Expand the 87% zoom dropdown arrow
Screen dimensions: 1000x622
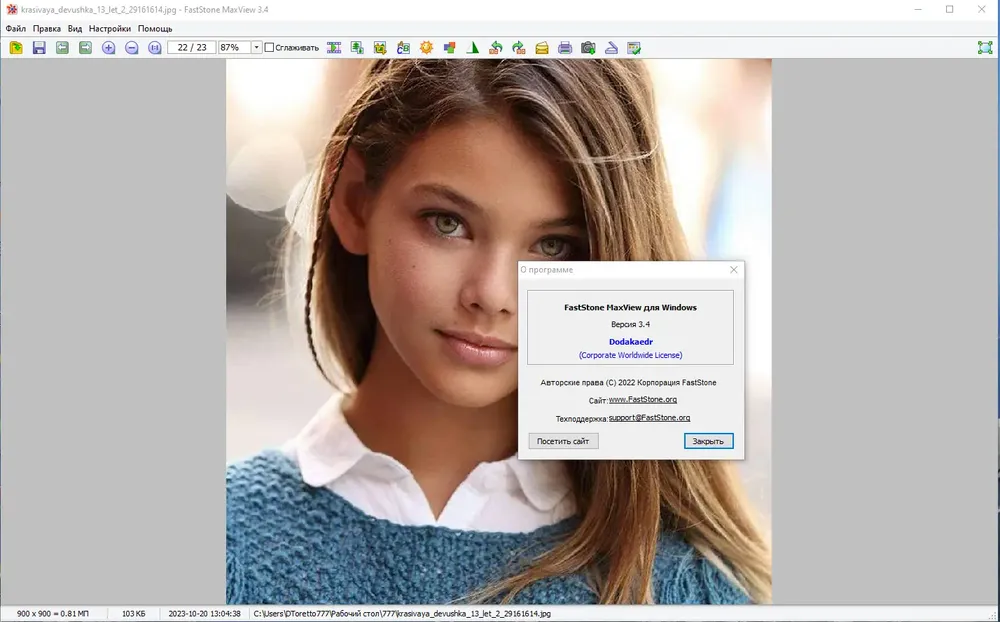tap(256, 47)
